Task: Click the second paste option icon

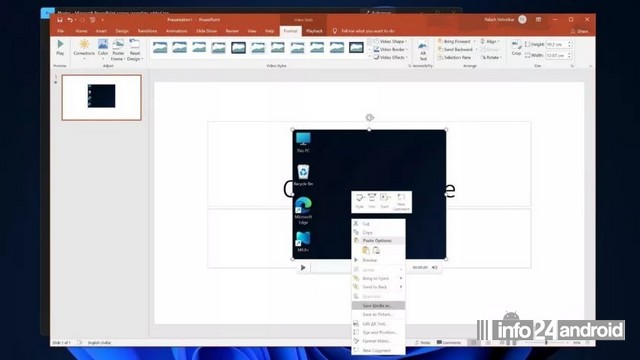Action: [x=376, y=250]
